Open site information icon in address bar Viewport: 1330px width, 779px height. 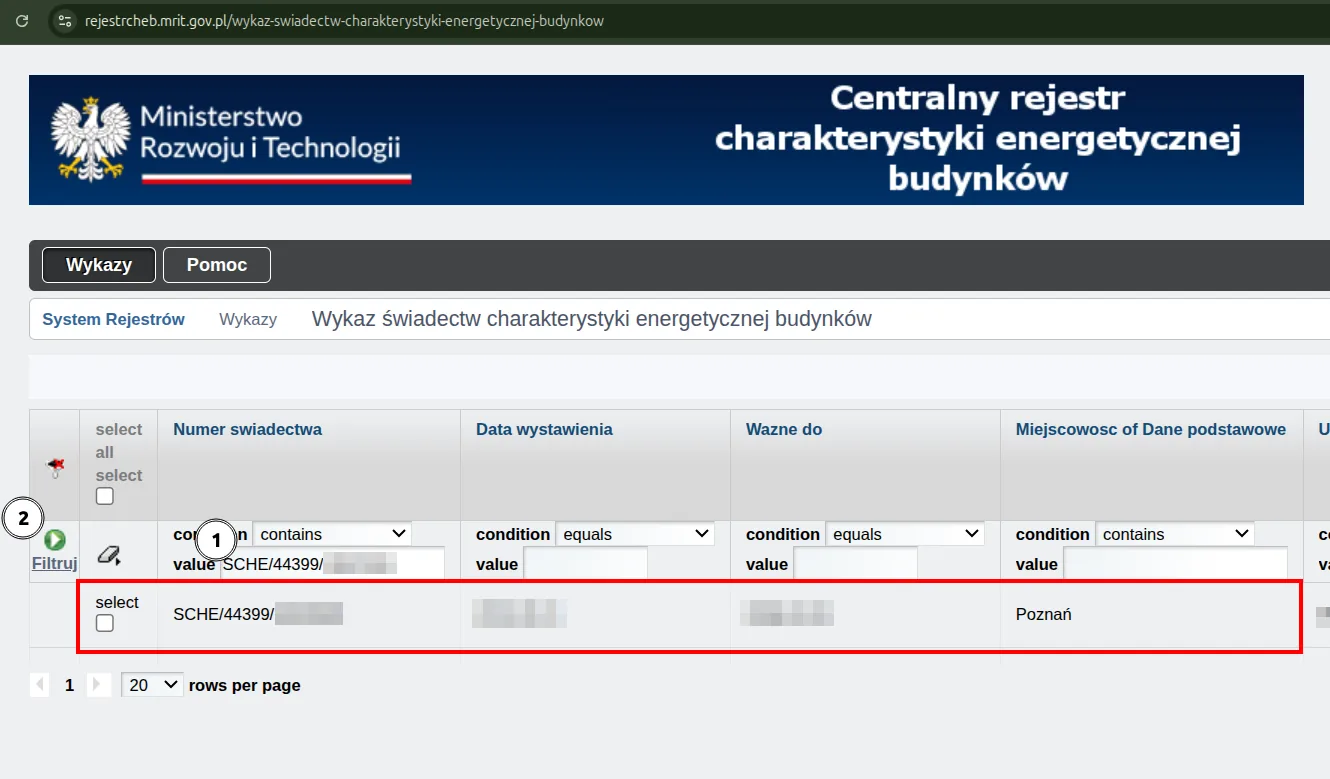tap(64, 20)
